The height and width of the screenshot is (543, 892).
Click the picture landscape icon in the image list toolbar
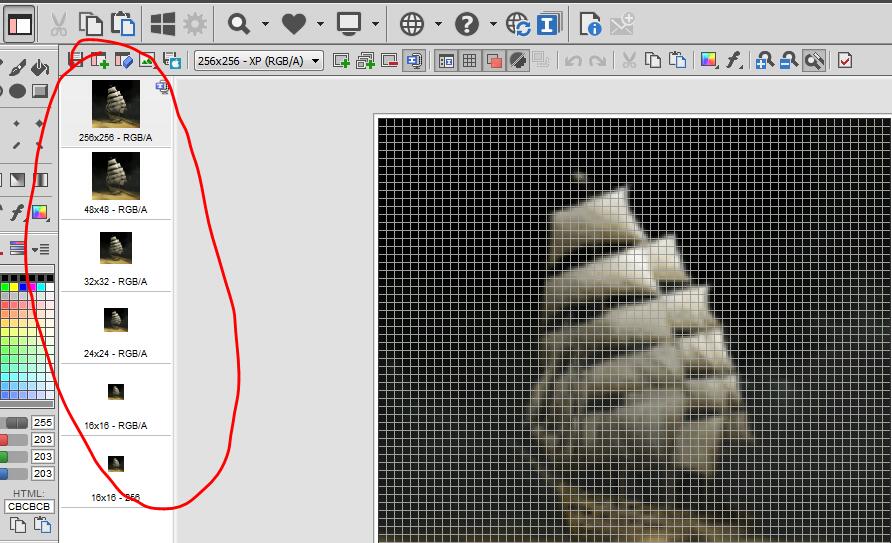coord(147,60)
